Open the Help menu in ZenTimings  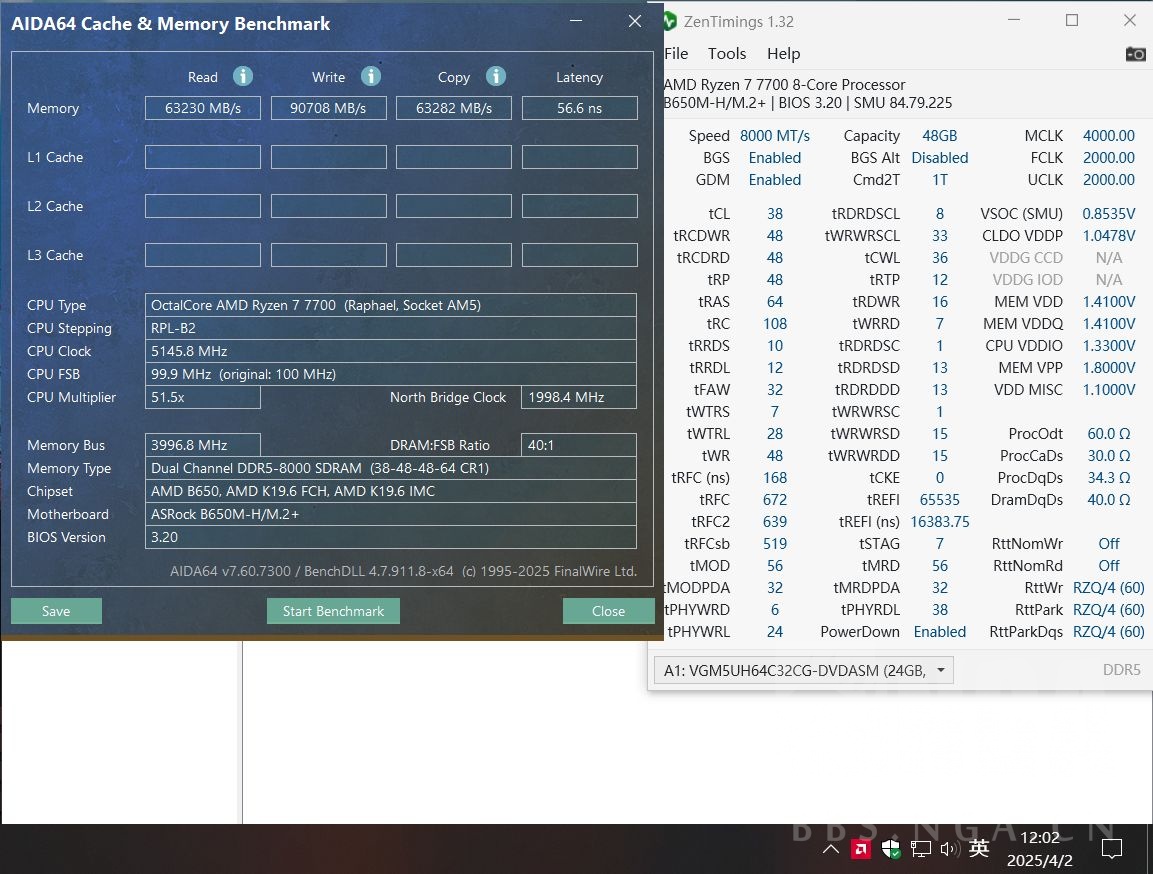783,53
